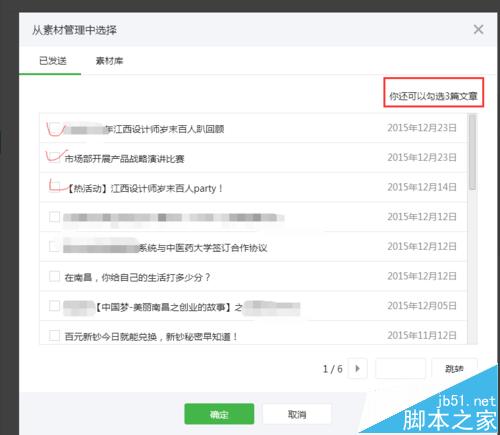
Task: Go to next page with arrow button
Action: pos(357,368)
